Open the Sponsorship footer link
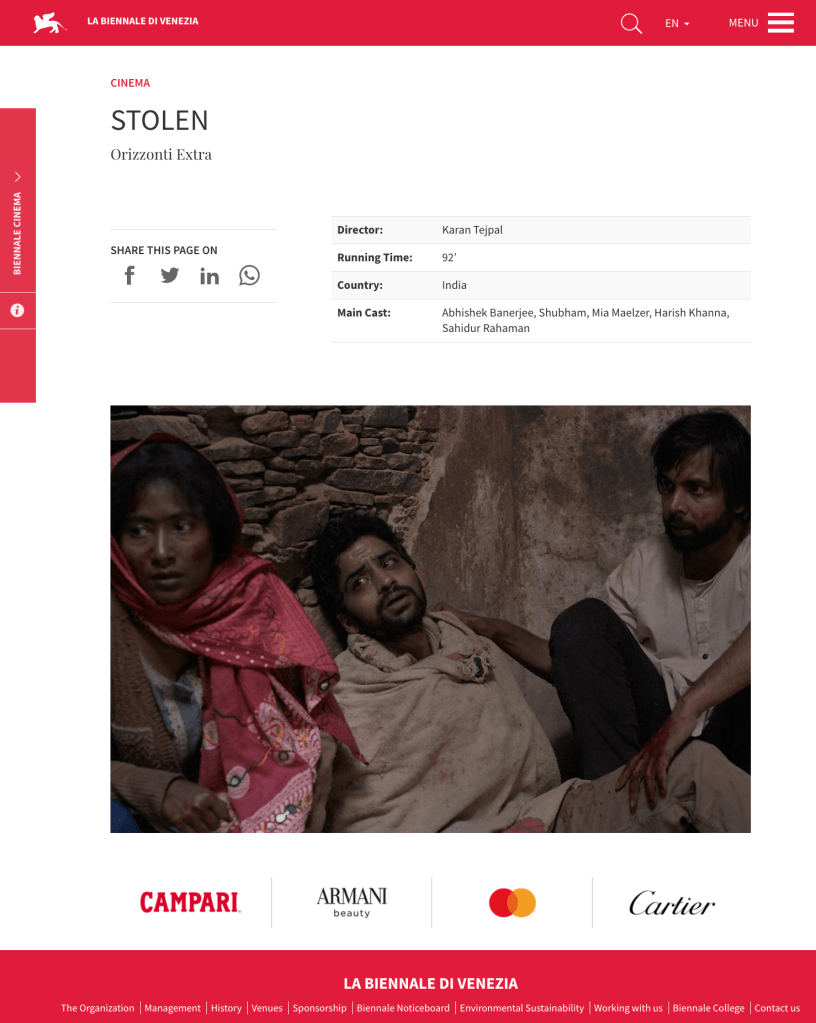Image resolution: width=816 pixels, height=1023 pixels. pos(320,1008)
